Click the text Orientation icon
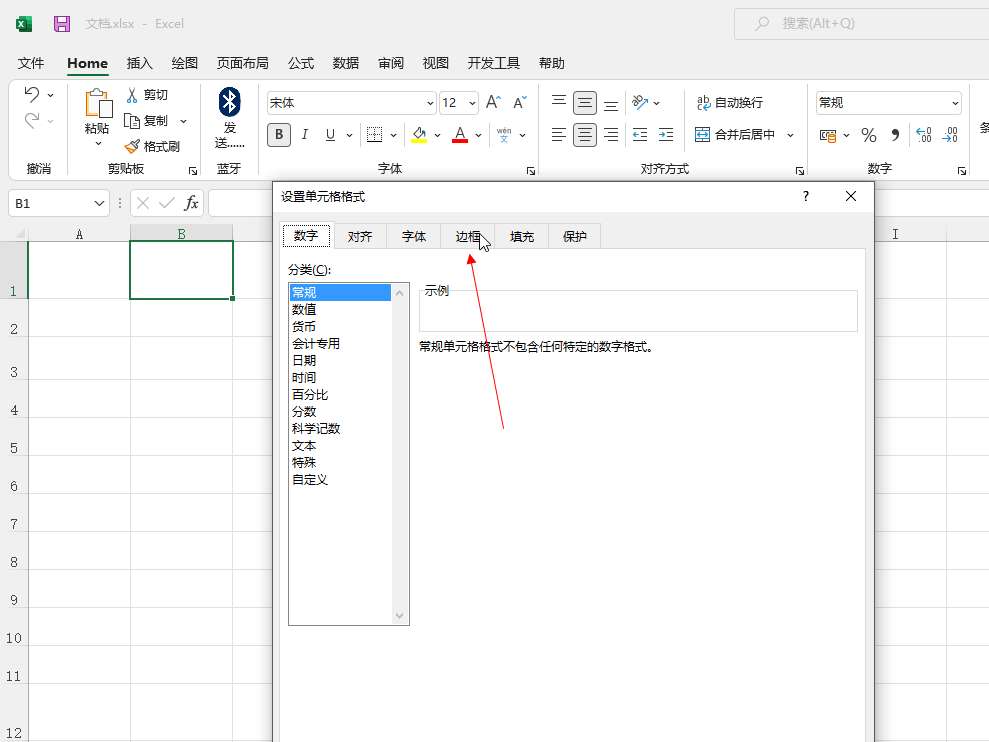The image size is (989, 742). pos(640,102)
